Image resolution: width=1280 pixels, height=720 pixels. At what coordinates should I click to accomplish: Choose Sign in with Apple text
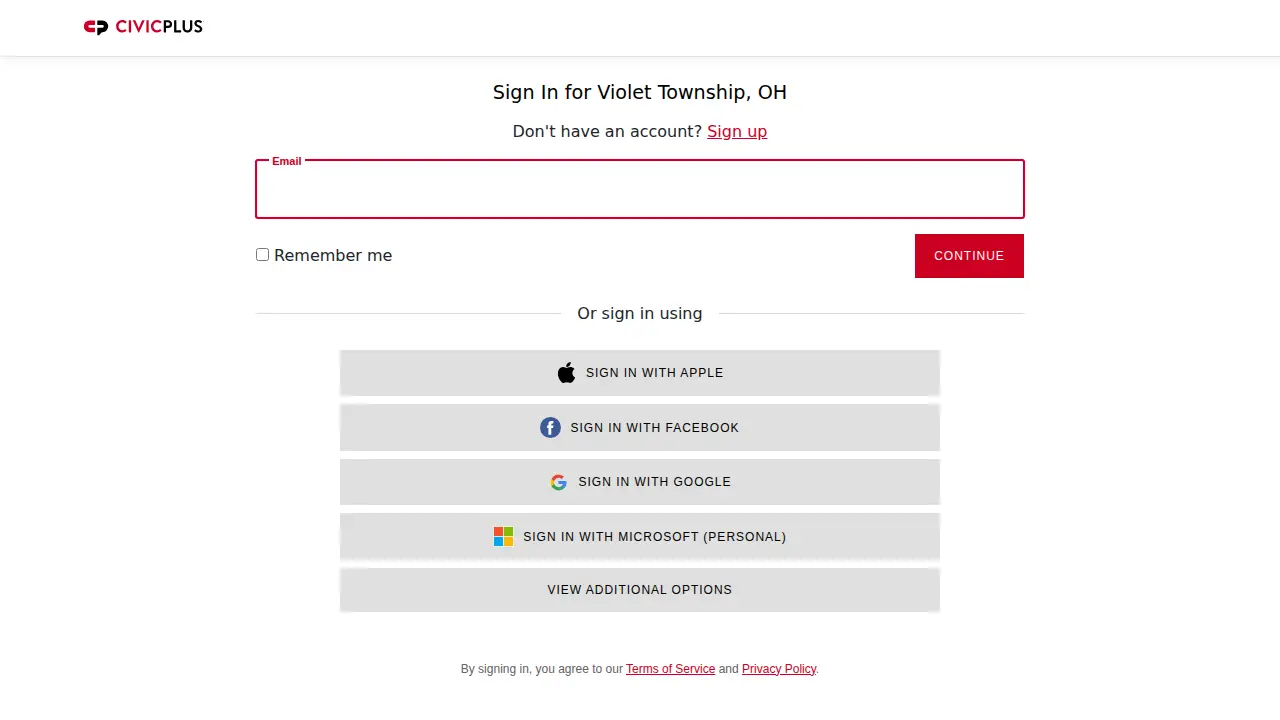pyautogui.click(x=654, y=373)
